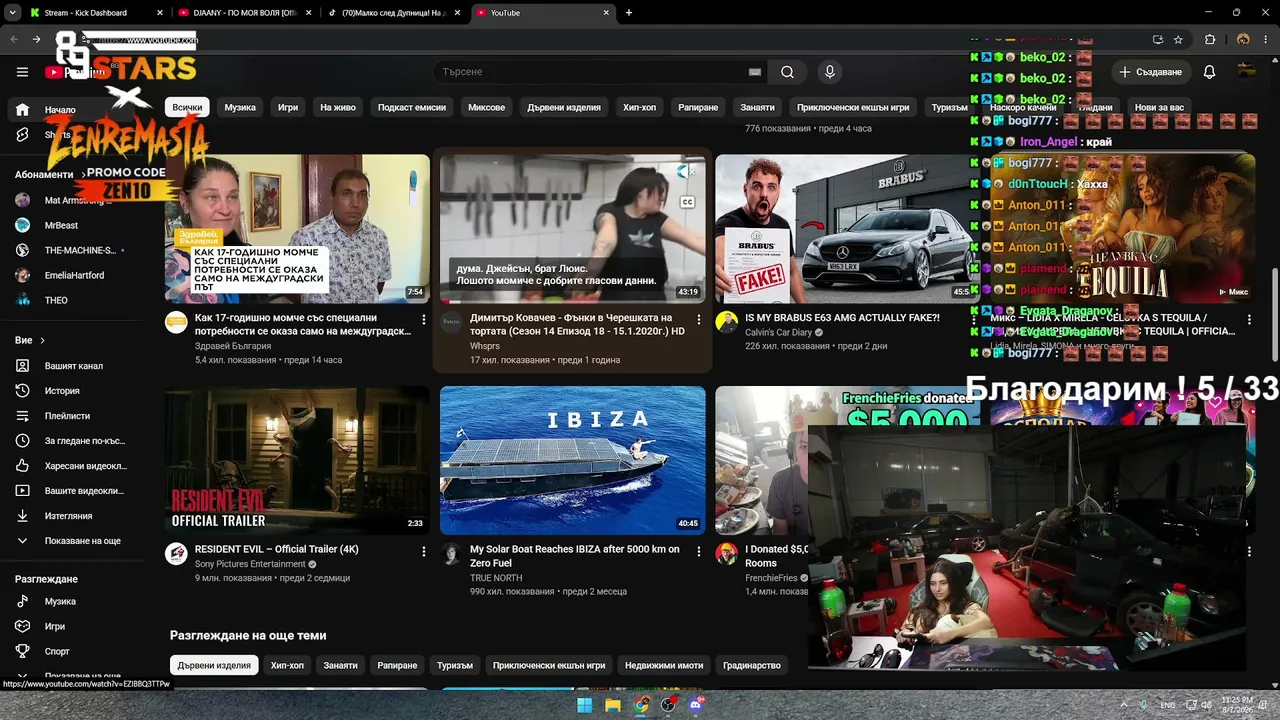Open File Explorer from the taskbar
The height and width of the screenshot is (720, 1280).
coord(613,705)
